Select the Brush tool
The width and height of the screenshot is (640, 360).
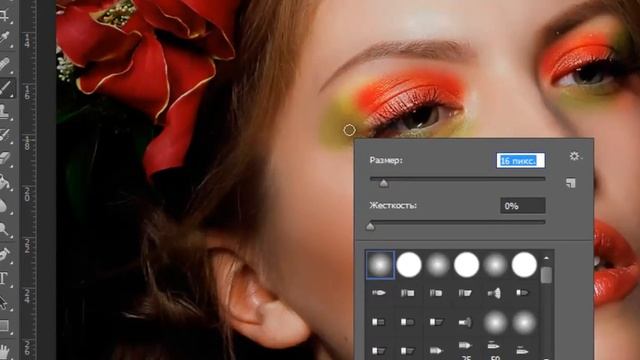pyautogui.click(x=6, y=88)
